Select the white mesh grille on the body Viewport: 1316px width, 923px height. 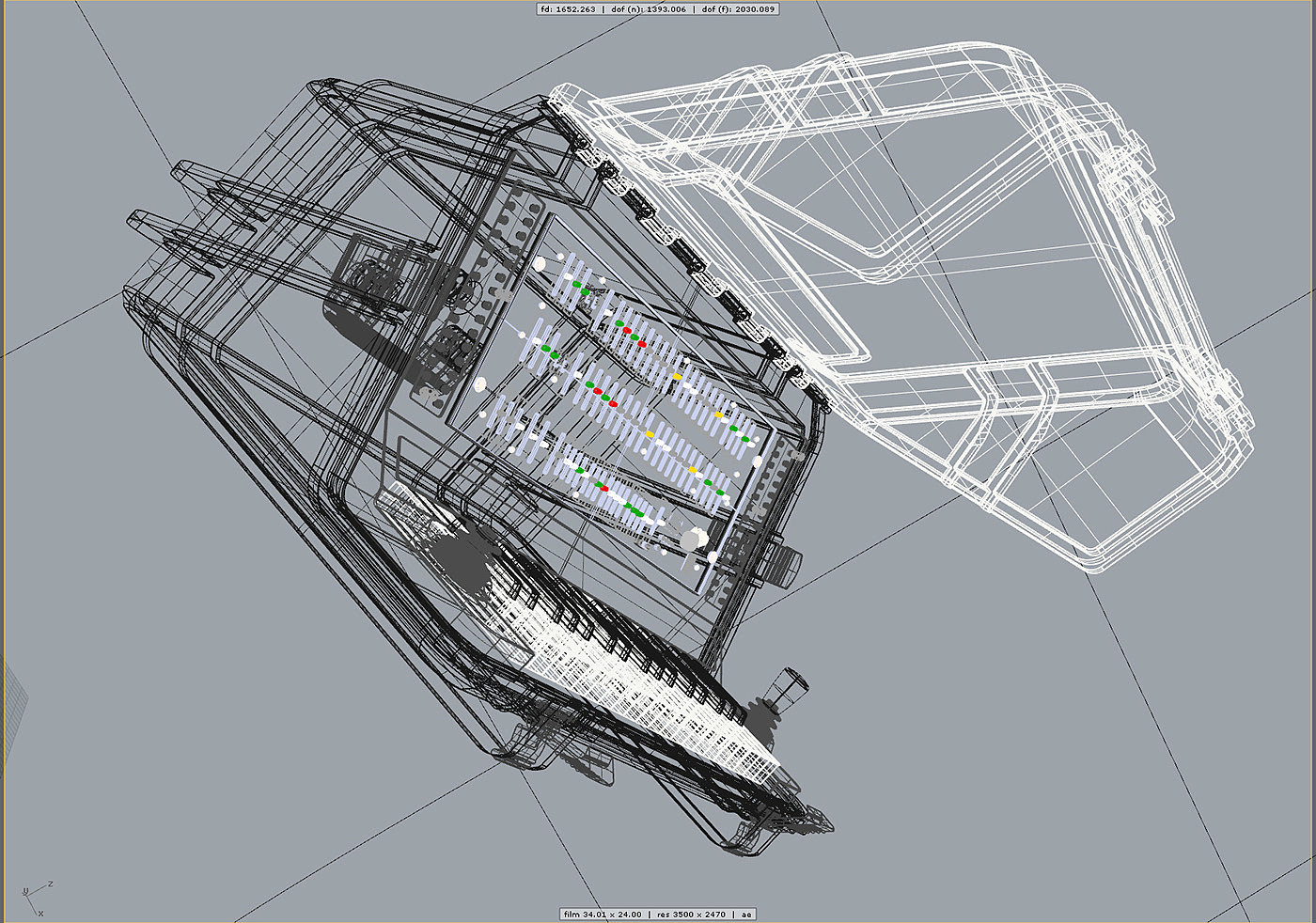pyautogui.click(x=658, y=696)
